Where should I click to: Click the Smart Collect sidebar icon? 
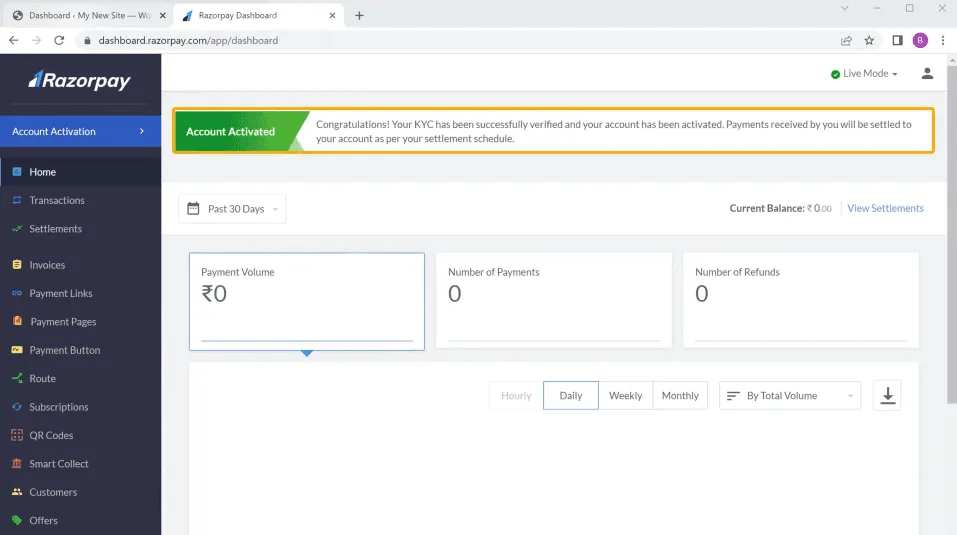click(x=17, y=464)
